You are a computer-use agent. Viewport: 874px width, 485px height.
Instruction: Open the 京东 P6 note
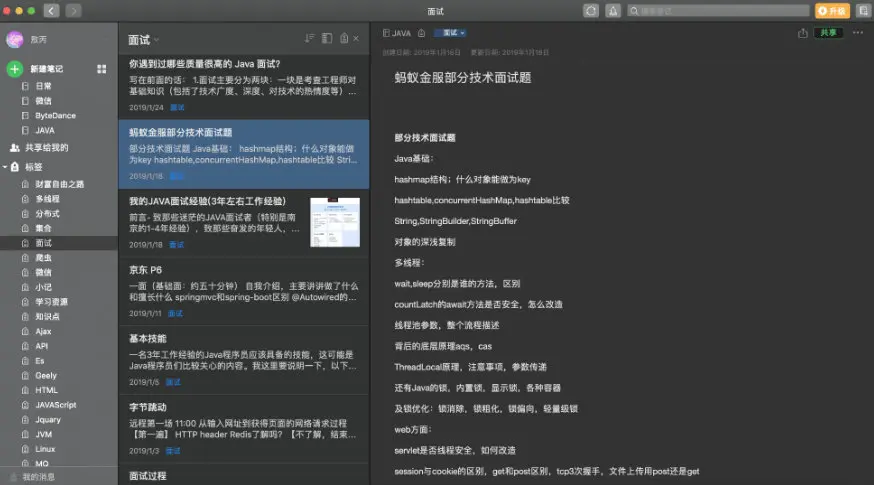coord(244,292)
